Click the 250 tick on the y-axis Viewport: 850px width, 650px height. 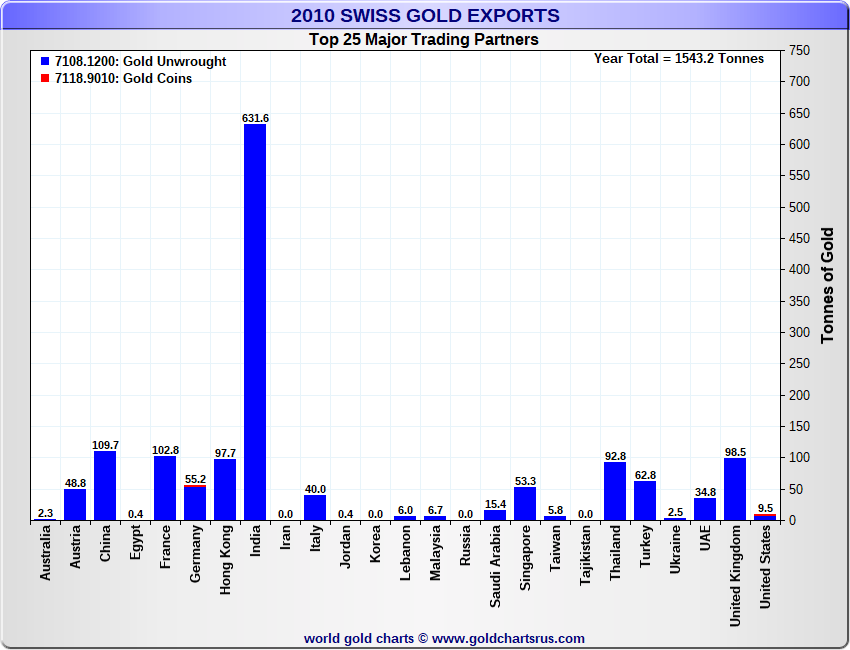(x=799, y=364)
